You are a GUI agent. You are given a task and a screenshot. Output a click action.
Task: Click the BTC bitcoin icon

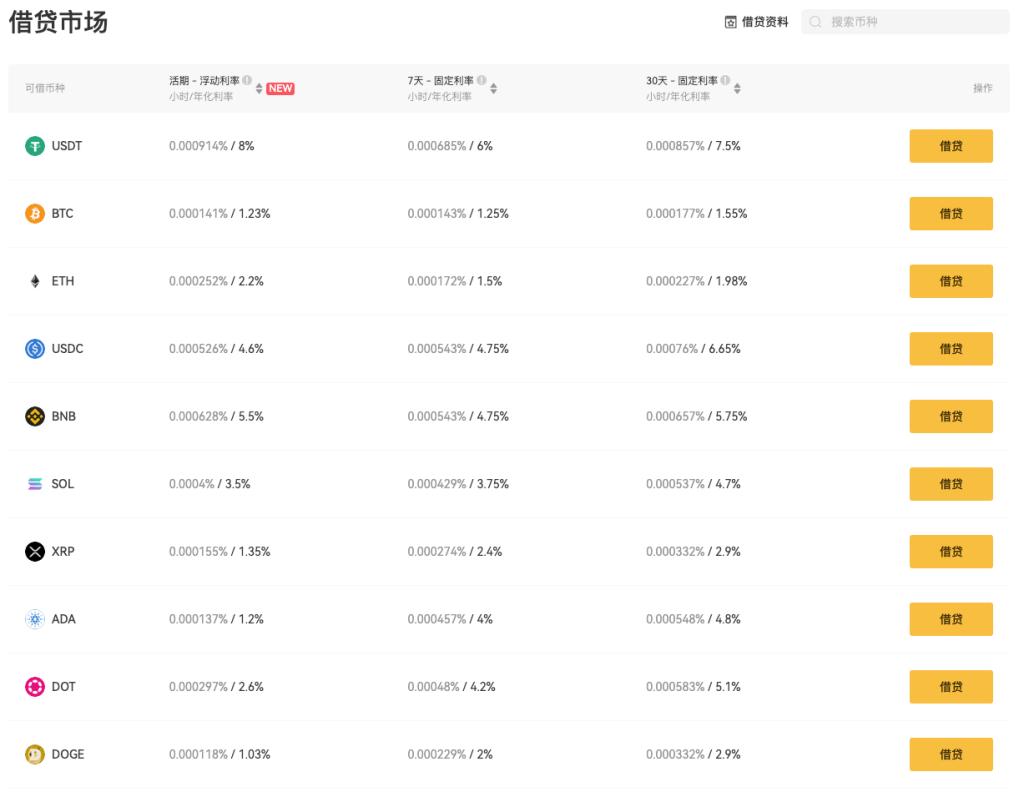pos(33,213)
